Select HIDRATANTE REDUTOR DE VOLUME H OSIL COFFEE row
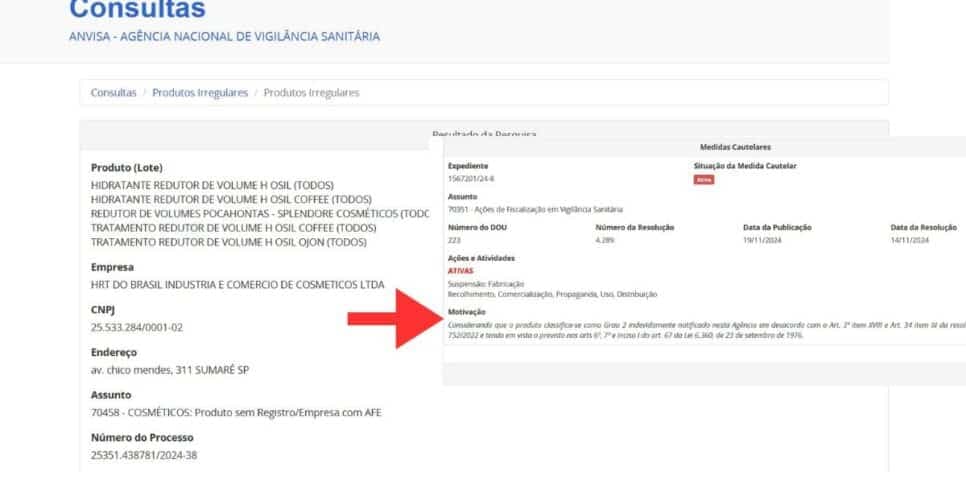 tap(231, 200)
